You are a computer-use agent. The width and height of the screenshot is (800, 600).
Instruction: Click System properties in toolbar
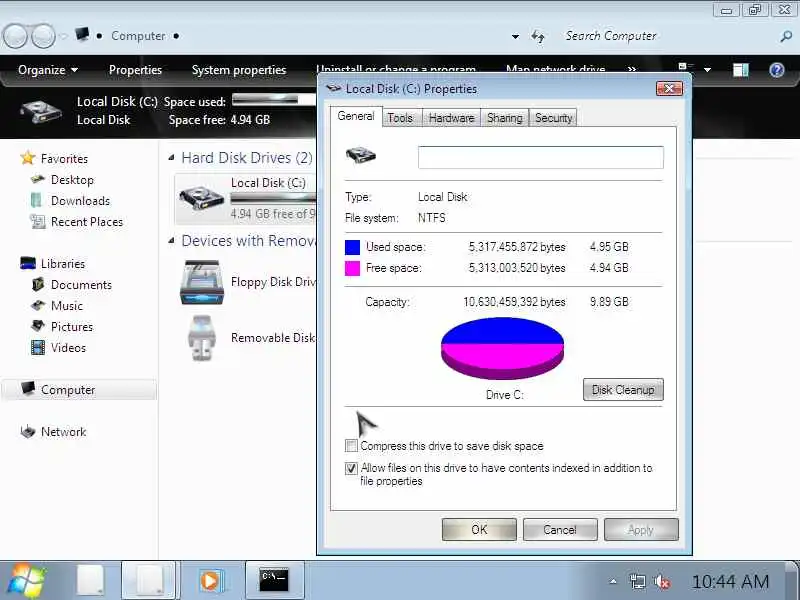coord(239,69)
